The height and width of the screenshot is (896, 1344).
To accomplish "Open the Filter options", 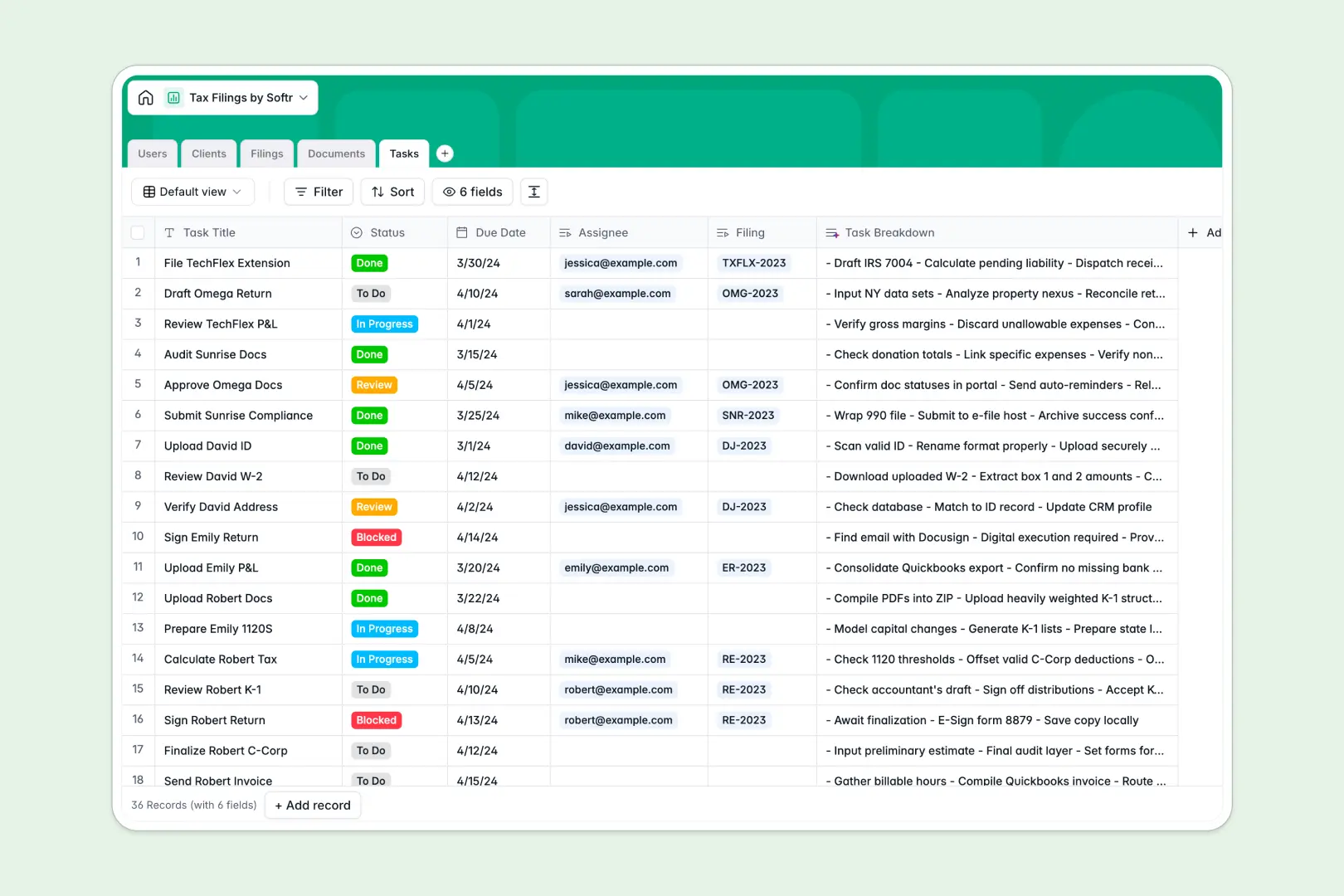I will pos(318,192).
